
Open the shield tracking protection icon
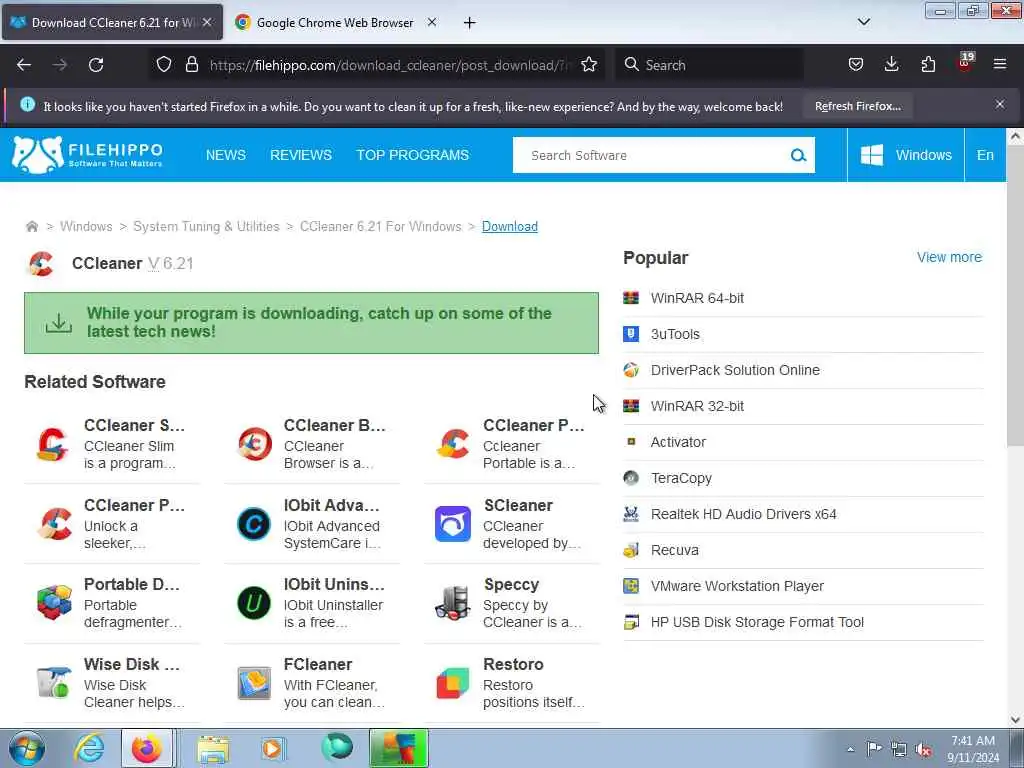point(164,64)
